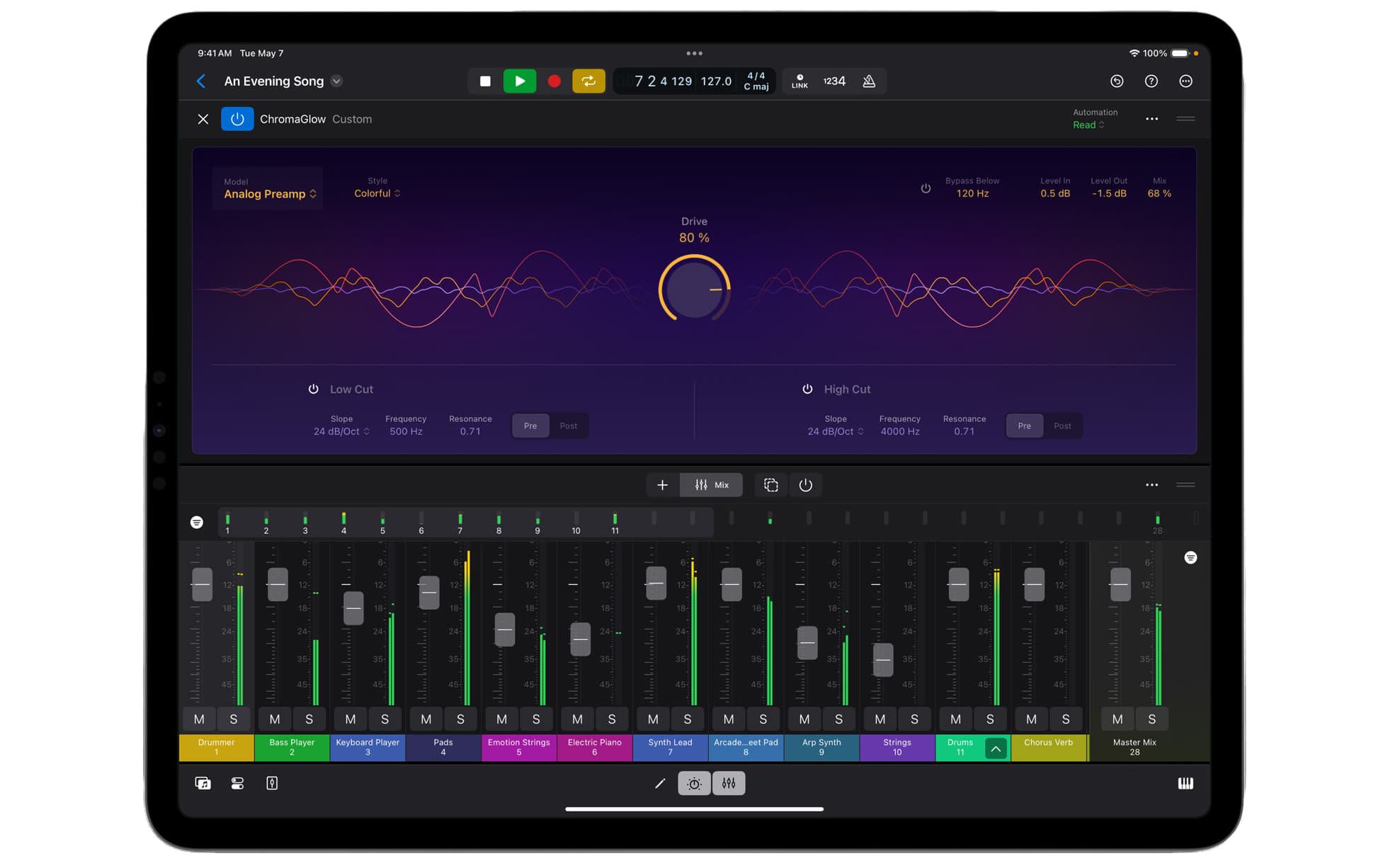
Task: Open the round options icon above Master meter
Action: click(x=1191, y=558)
